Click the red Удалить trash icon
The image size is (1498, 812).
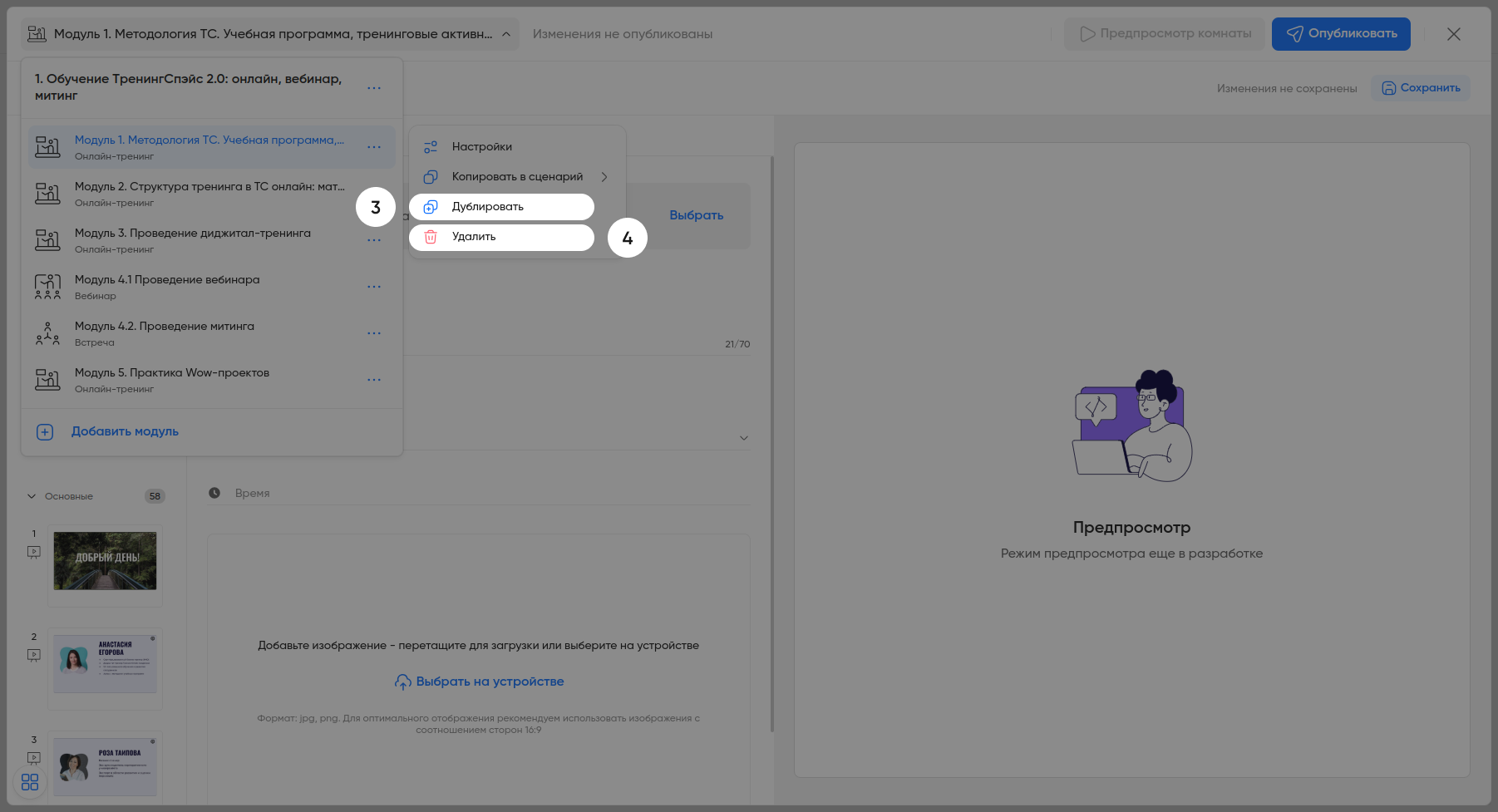pos(431,237)
